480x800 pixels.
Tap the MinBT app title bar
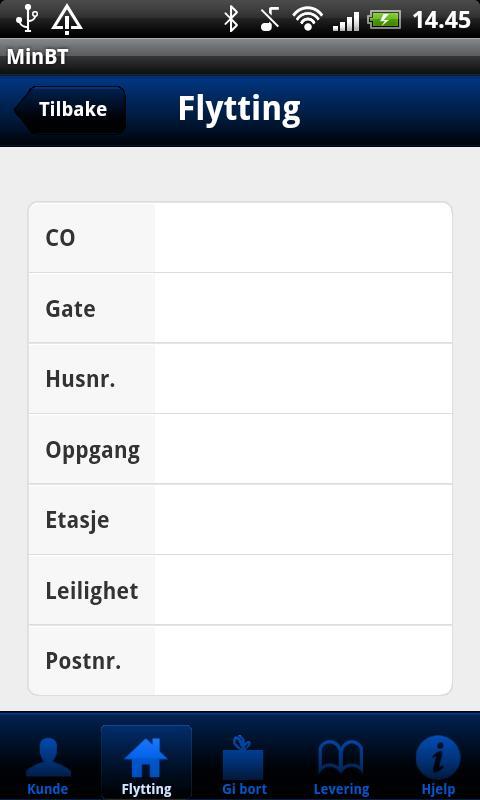pyautogui.click(x=240, y=57)
